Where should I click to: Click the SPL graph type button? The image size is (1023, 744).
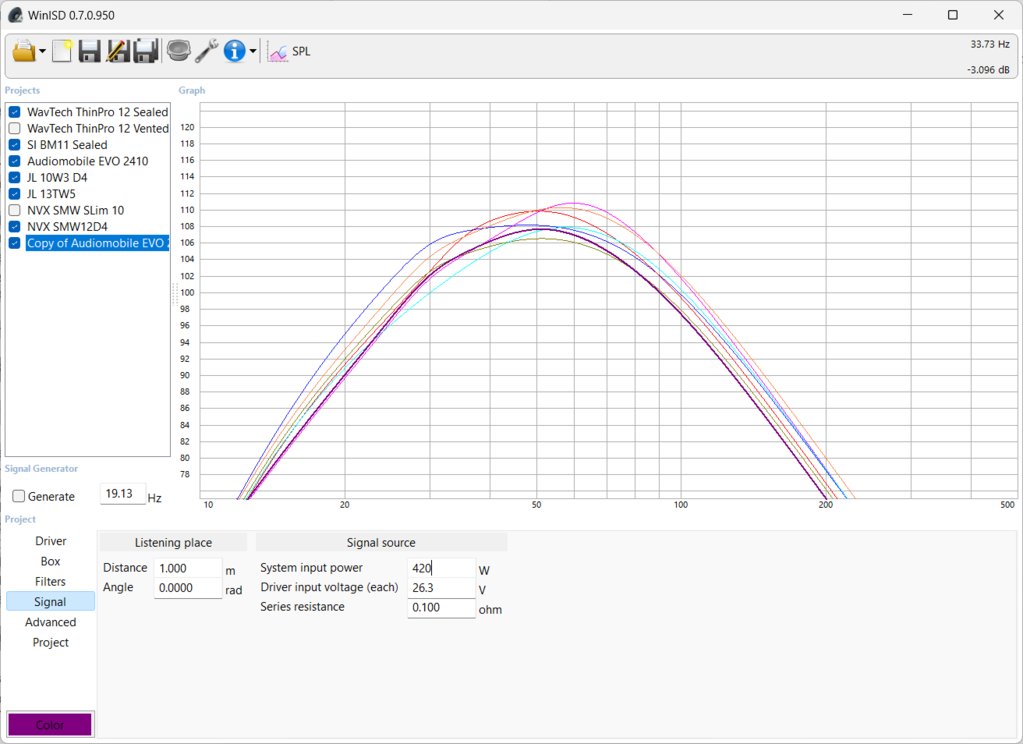tap(289, 52)
